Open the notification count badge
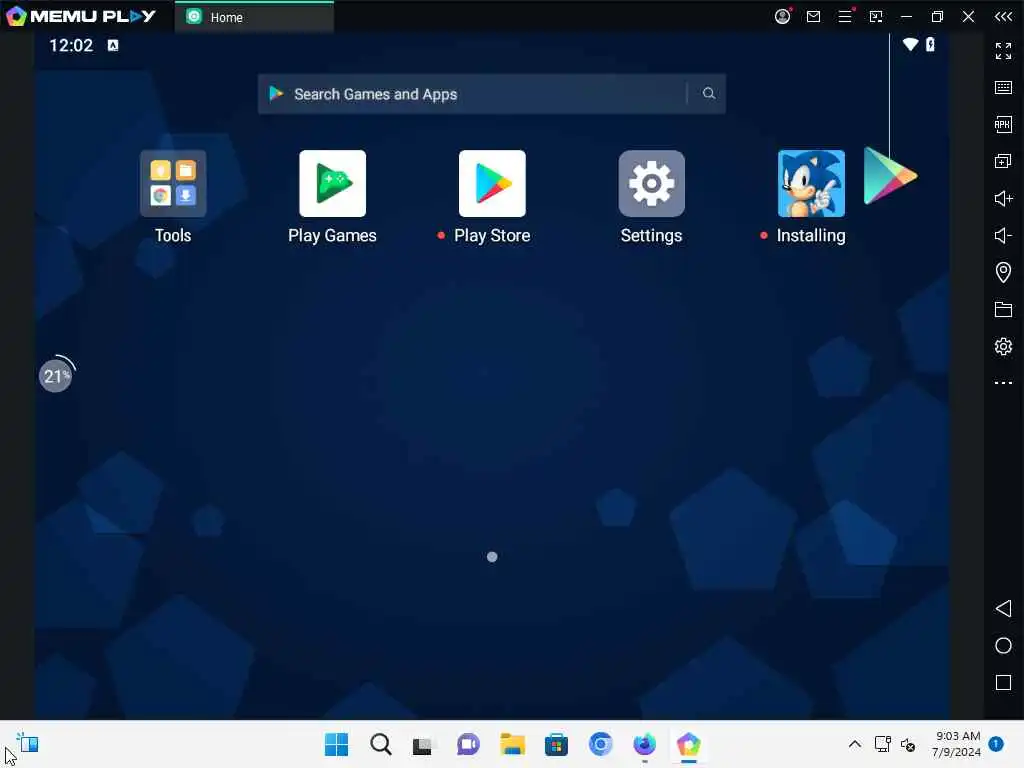The height and width of the screenshot is (768, 1024). (x=996, y=743)
